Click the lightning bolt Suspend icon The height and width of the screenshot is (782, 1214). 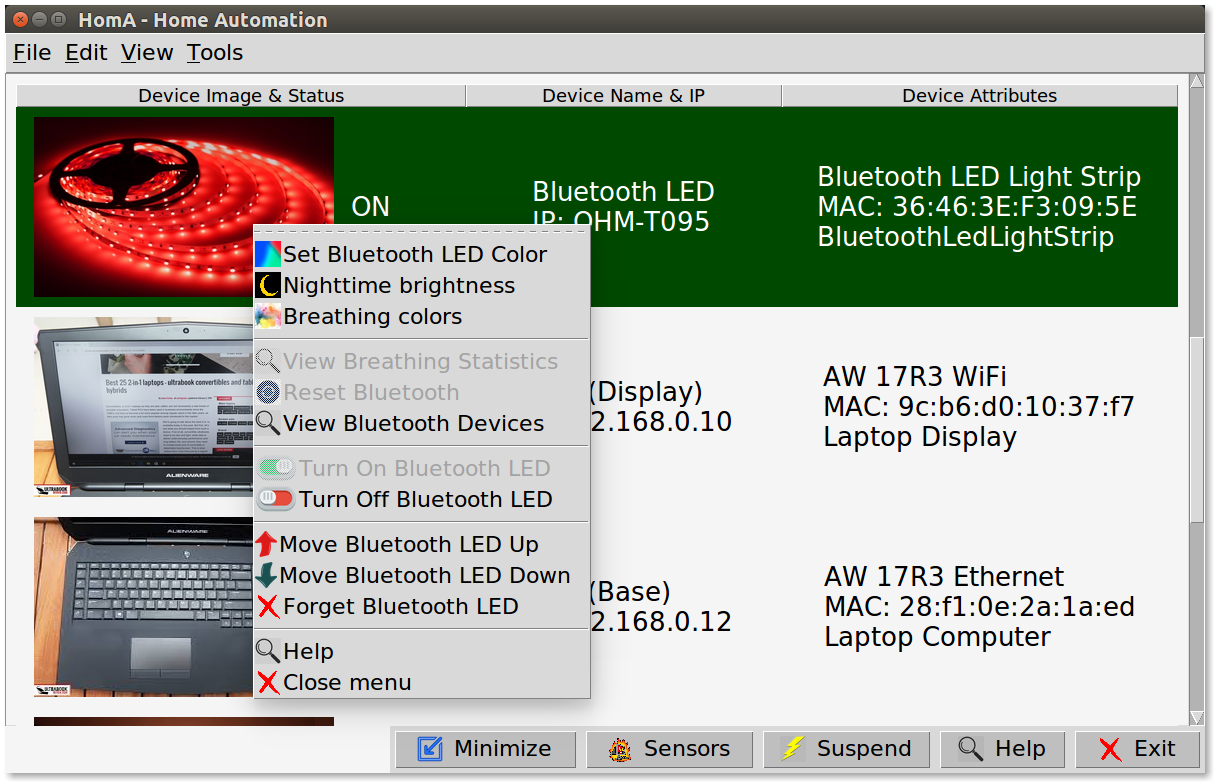pyautogui.click(x=793, y=749)
